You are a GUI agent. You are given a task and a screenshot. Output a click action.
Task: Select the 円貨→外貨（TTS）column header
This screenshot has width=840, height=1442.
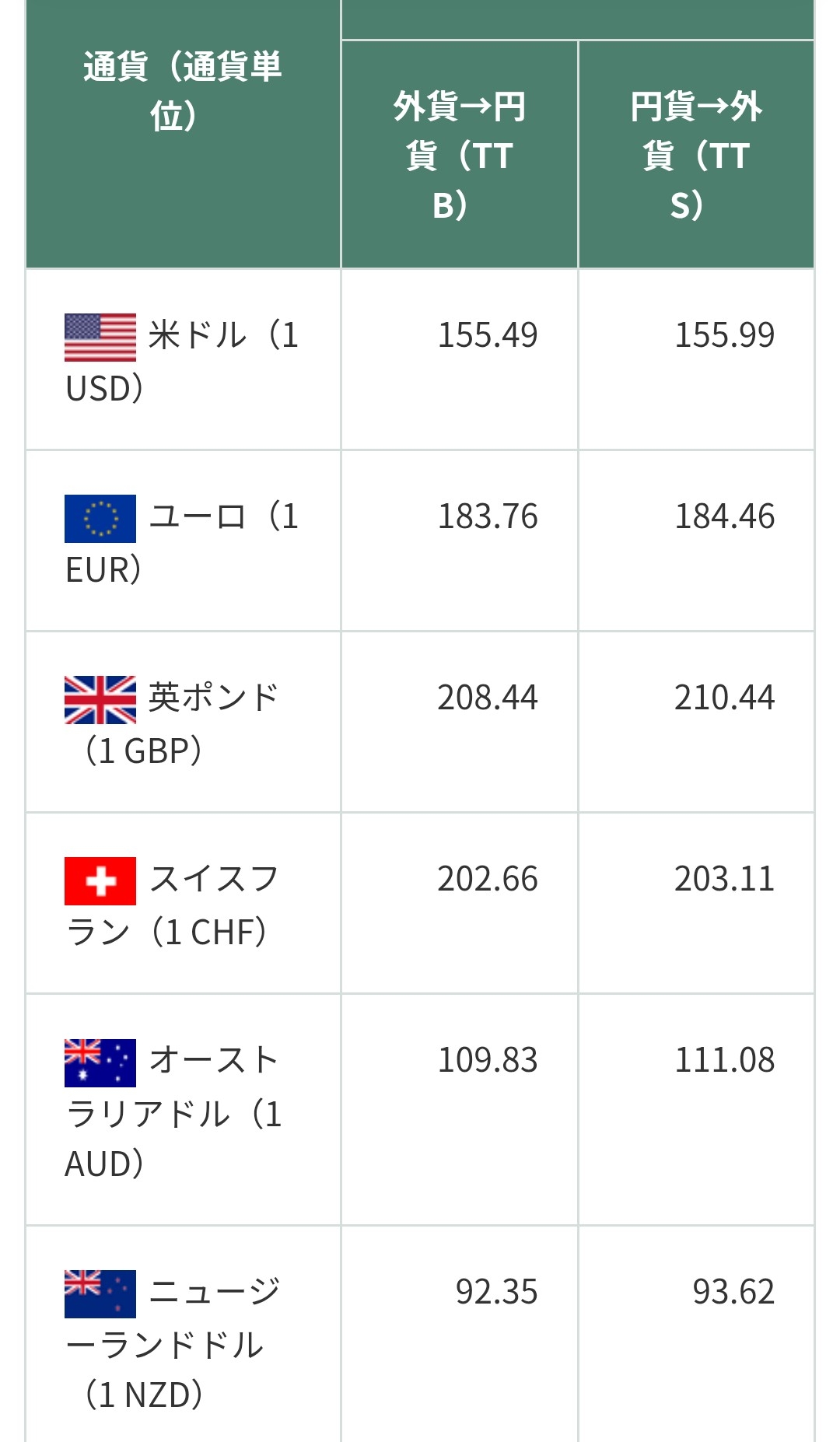696,156
